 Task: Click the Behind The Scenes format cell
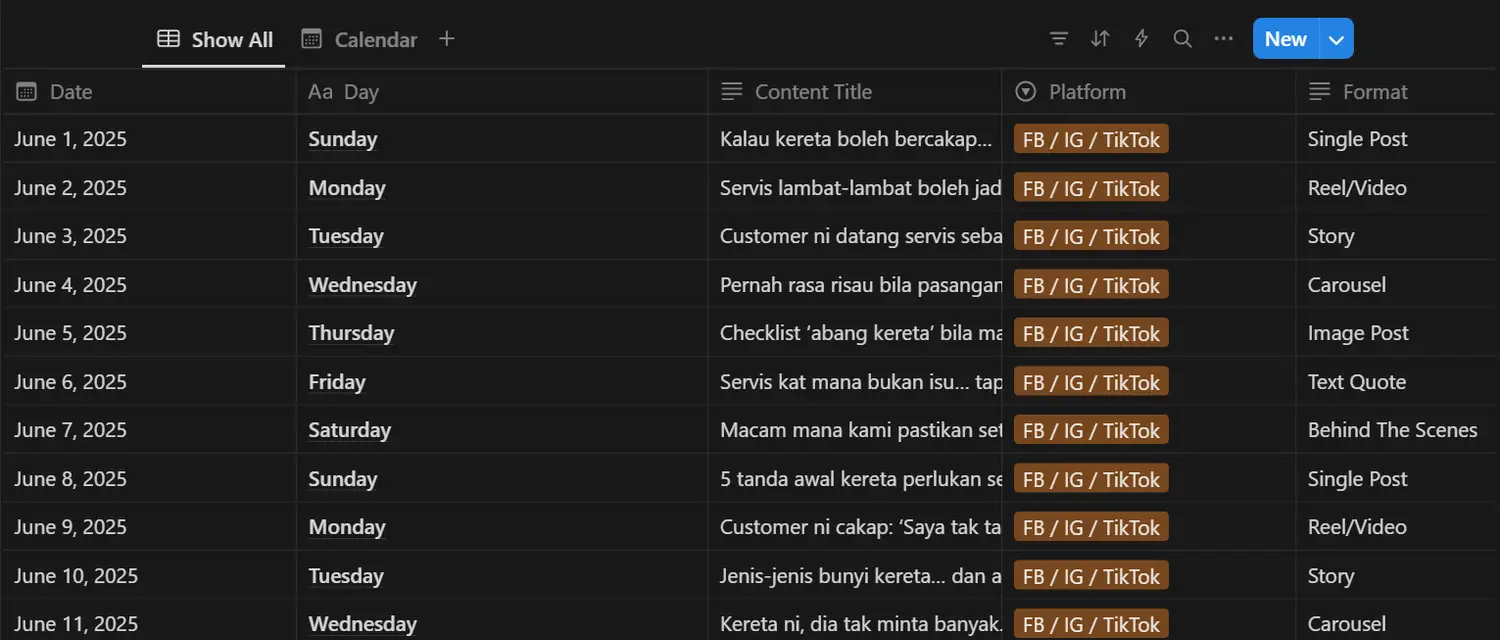click(x=1392, y=430)
